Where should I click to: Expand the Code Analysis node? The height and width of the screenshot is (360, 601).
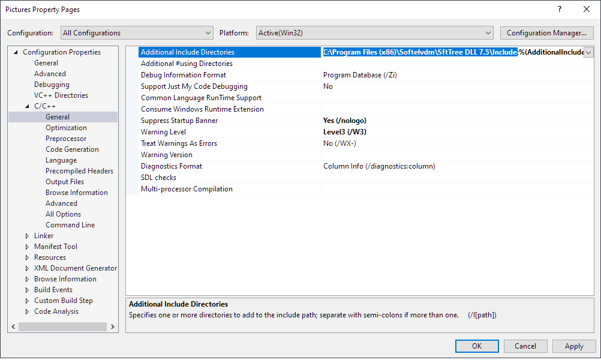[27, 311]
